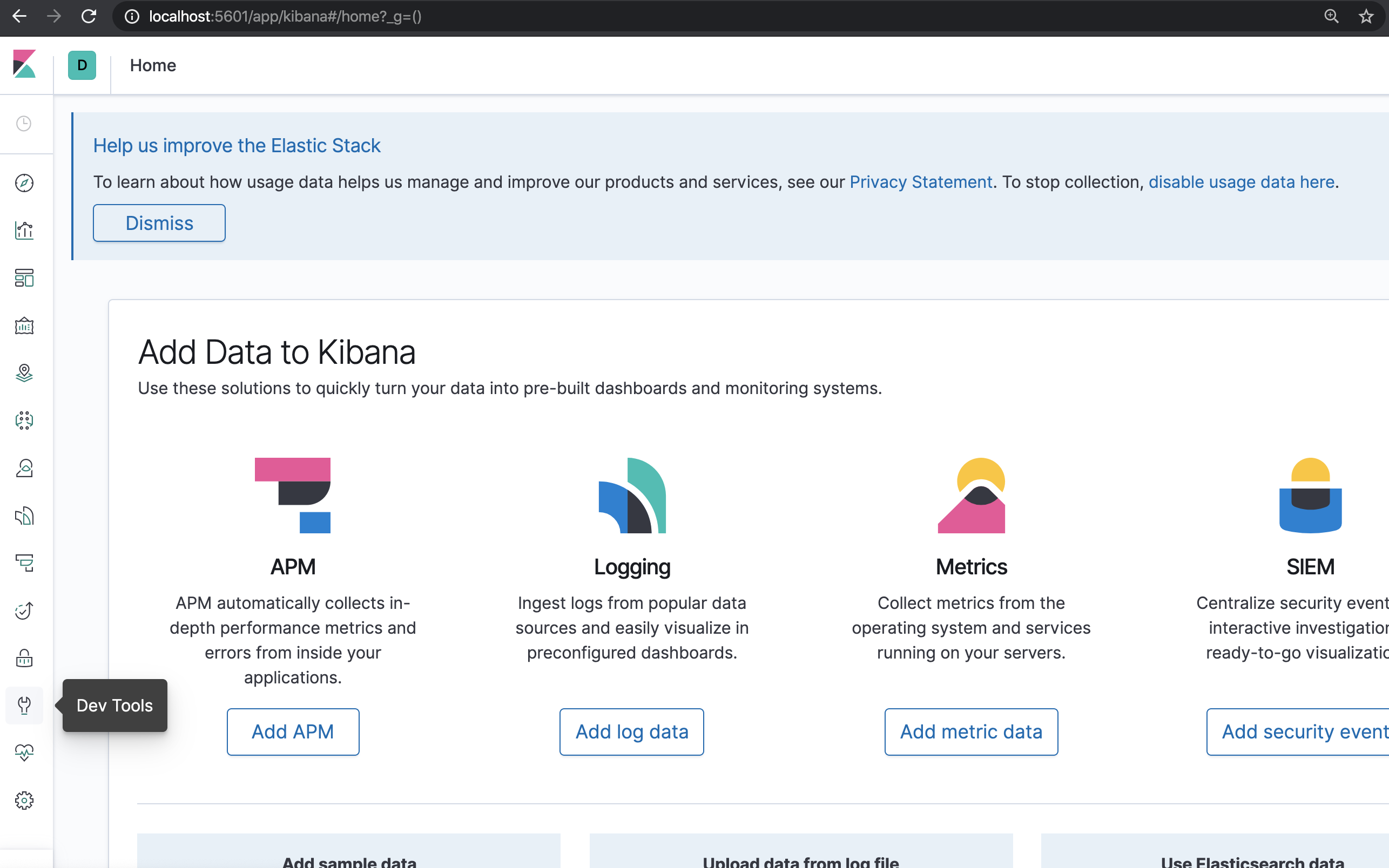
Task: Show recently viewed clock icon
Action: coord(24,124)
